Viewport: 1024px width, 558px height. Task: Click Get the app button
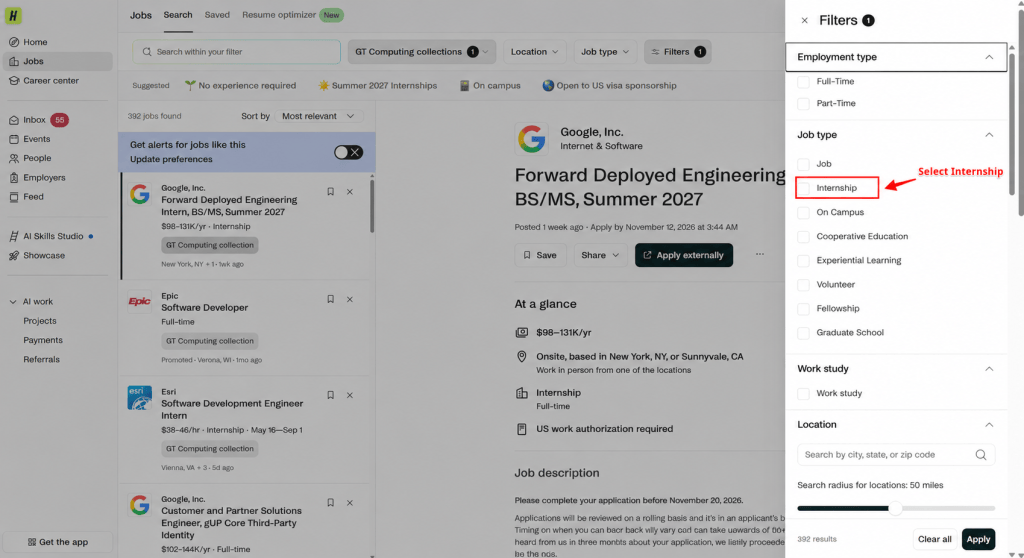(57, 542)
